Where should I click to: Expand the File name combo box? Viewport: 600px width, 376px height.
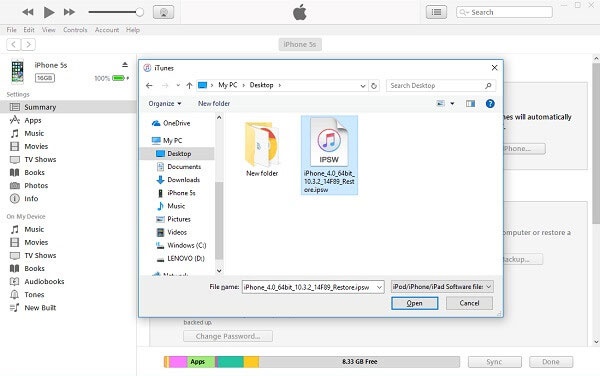[379, 287]
